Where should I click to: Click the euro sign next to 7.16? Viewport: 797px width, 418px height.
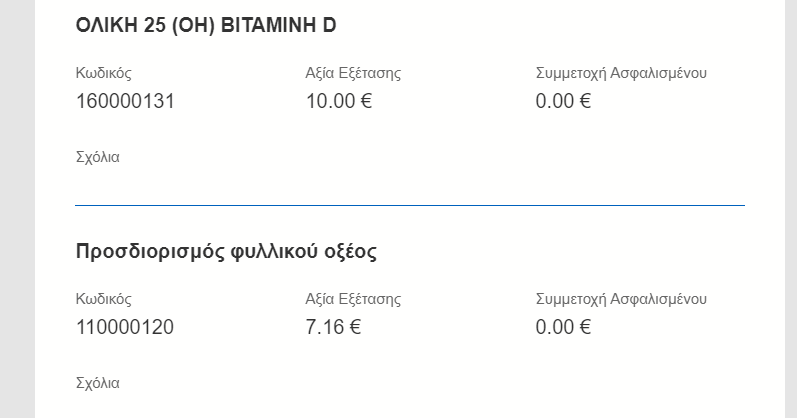point(355,327)
